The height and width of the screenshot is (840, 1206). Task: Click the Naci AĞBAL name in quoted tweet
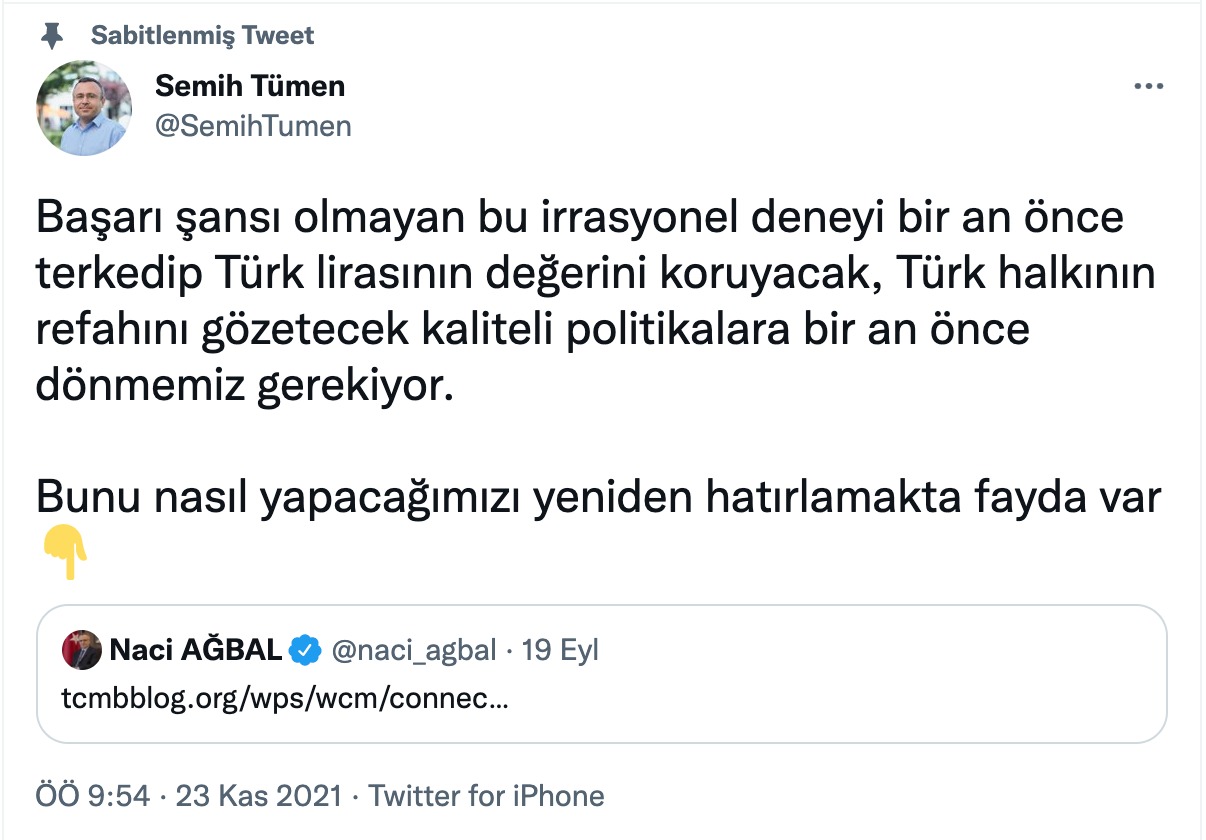[x=195, y=650]
